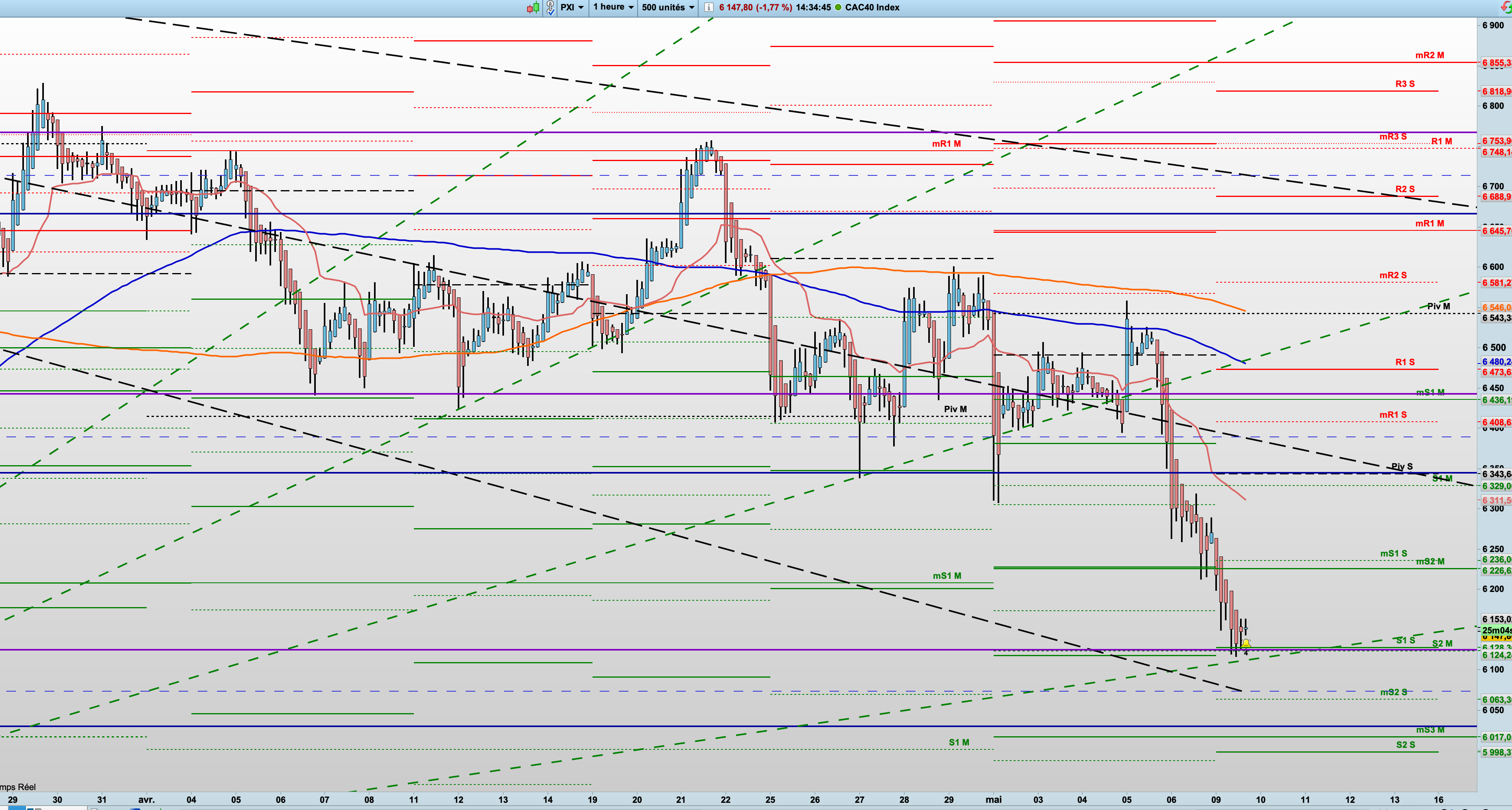
Task: Click the CAC40 Index title label
Action: [x=872, y=8]
